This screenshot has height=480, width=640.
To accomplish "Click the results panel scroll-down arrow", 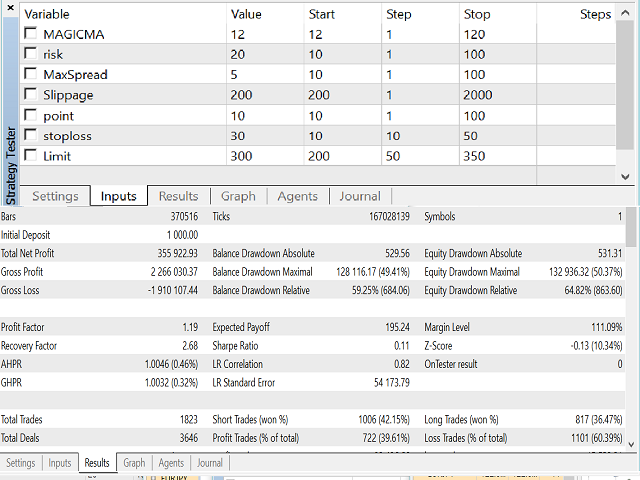I will (631, 444).
